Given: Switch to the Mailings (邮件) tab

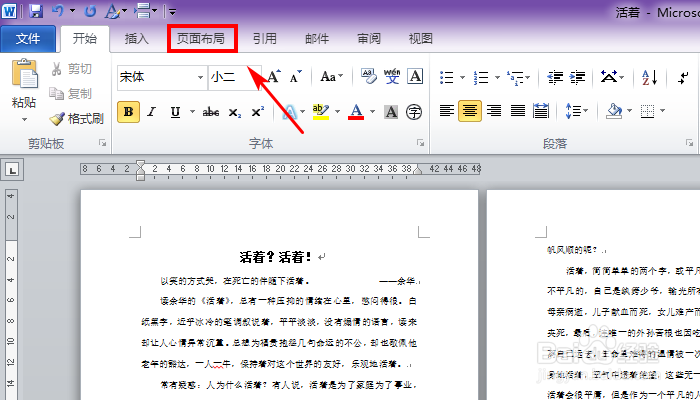Looking at the screenshot, I should (x=317, y=39).
